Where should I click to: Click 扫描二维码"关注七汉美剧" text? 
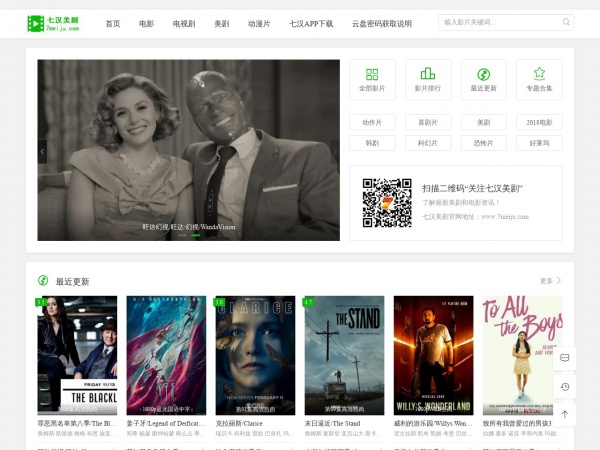point(473,188)
